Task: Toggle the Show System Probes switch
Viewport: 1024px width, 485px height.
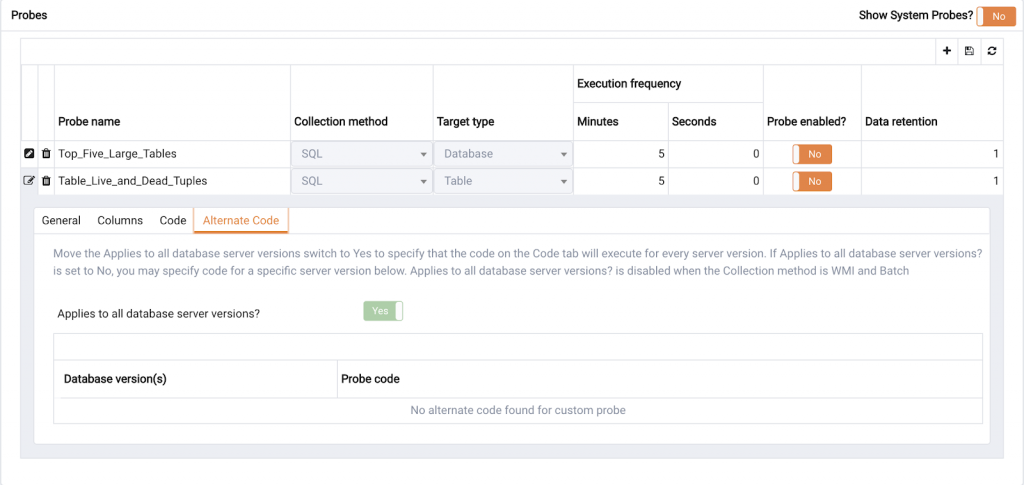Action: click(x=995, y=16)
